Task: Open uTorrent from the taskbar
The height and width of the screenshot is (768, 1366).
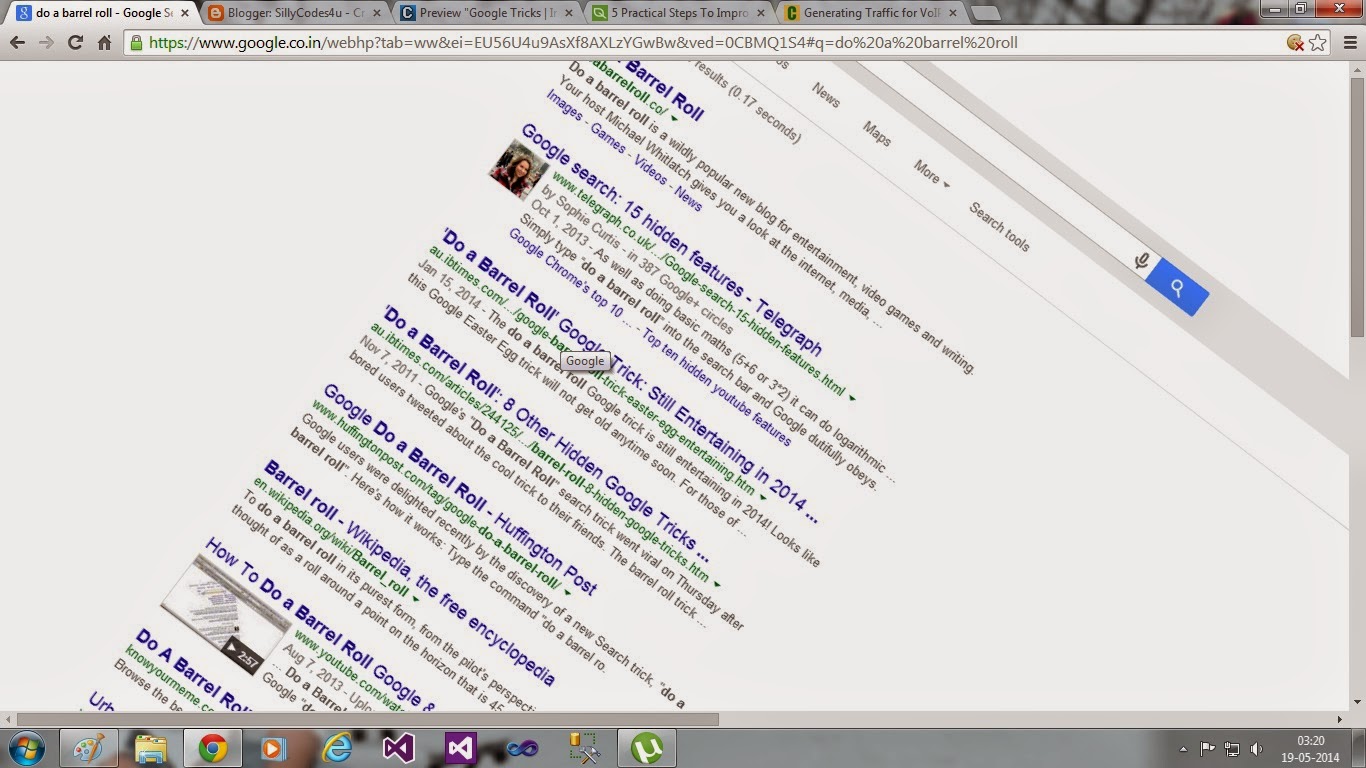Action: coord(647,748)
